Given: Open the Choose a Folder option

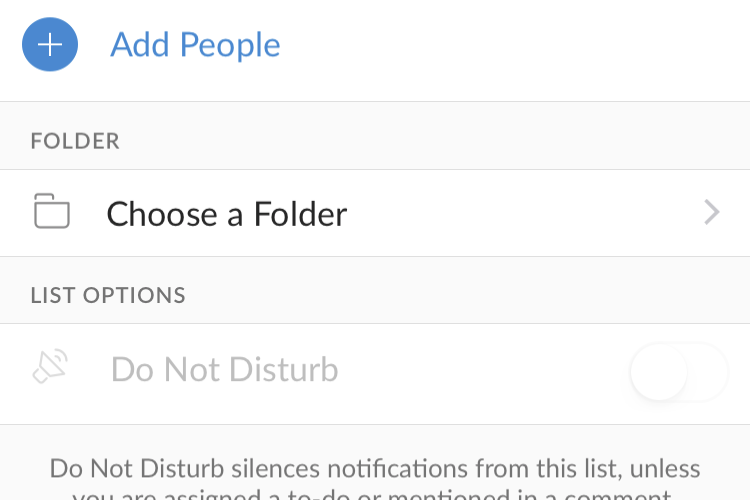Looking at the screenshot, I should click(227, 214).
